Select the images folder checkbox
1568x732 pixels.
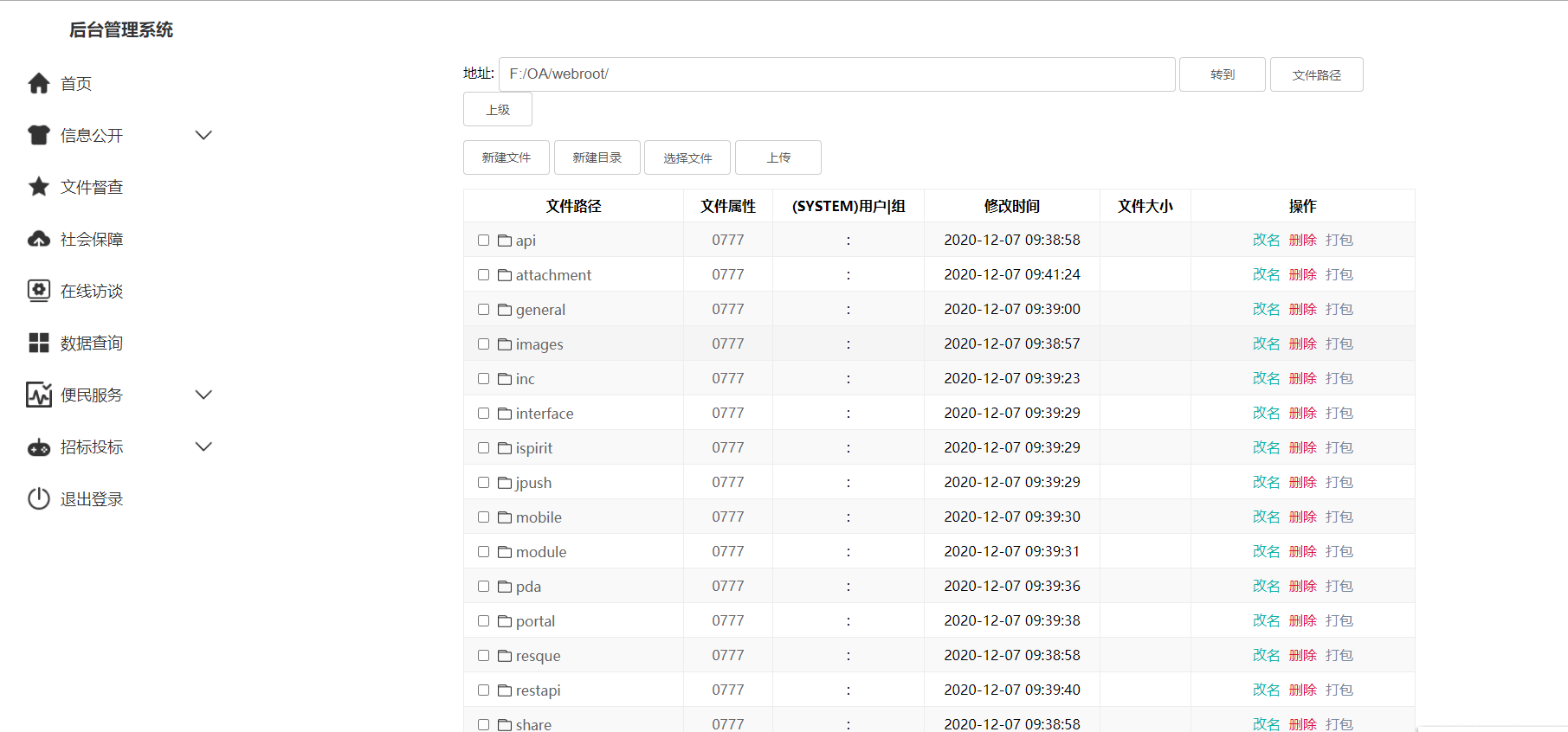point(484,344)
